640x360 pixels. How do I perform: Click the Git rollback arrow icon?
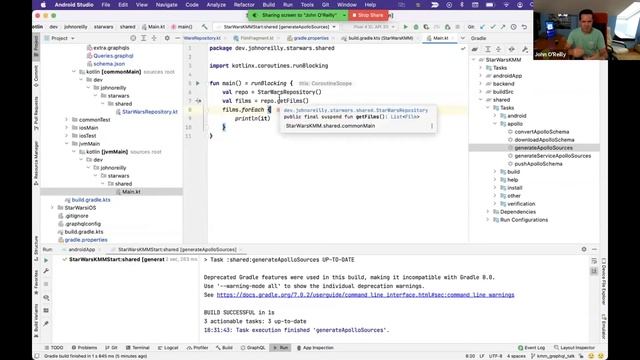(x=524, y=27)
